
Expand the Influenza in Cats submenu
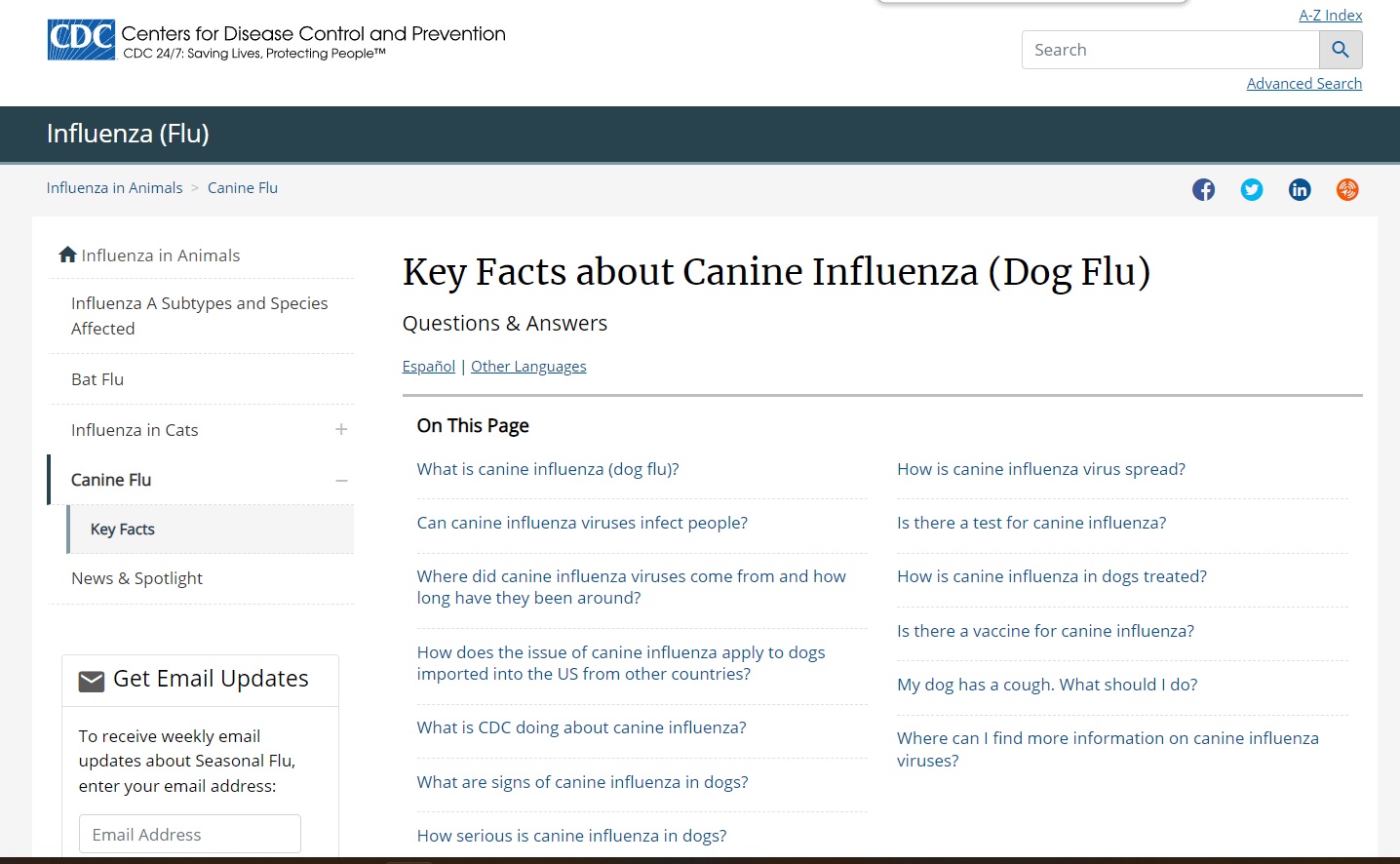tap(341, 429)
